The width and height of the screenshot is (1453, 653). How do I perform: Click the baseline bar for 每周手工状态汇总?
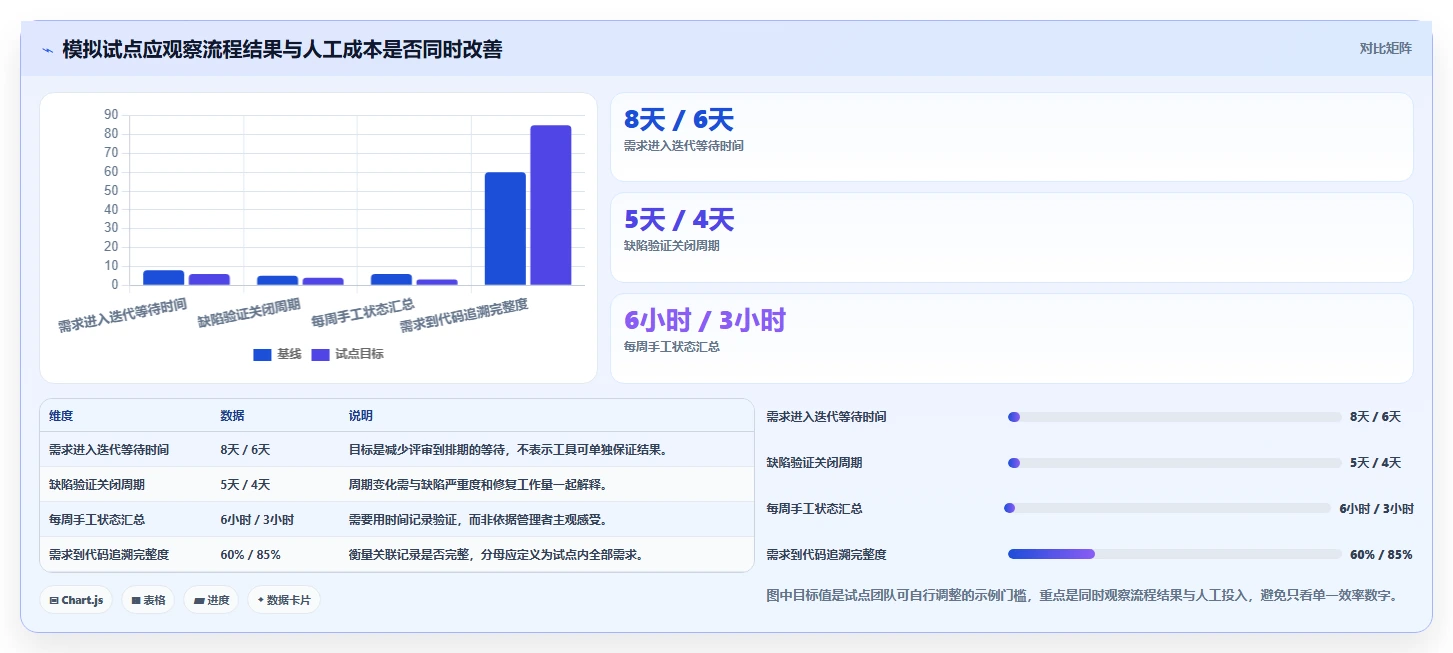tap(391, 280)
